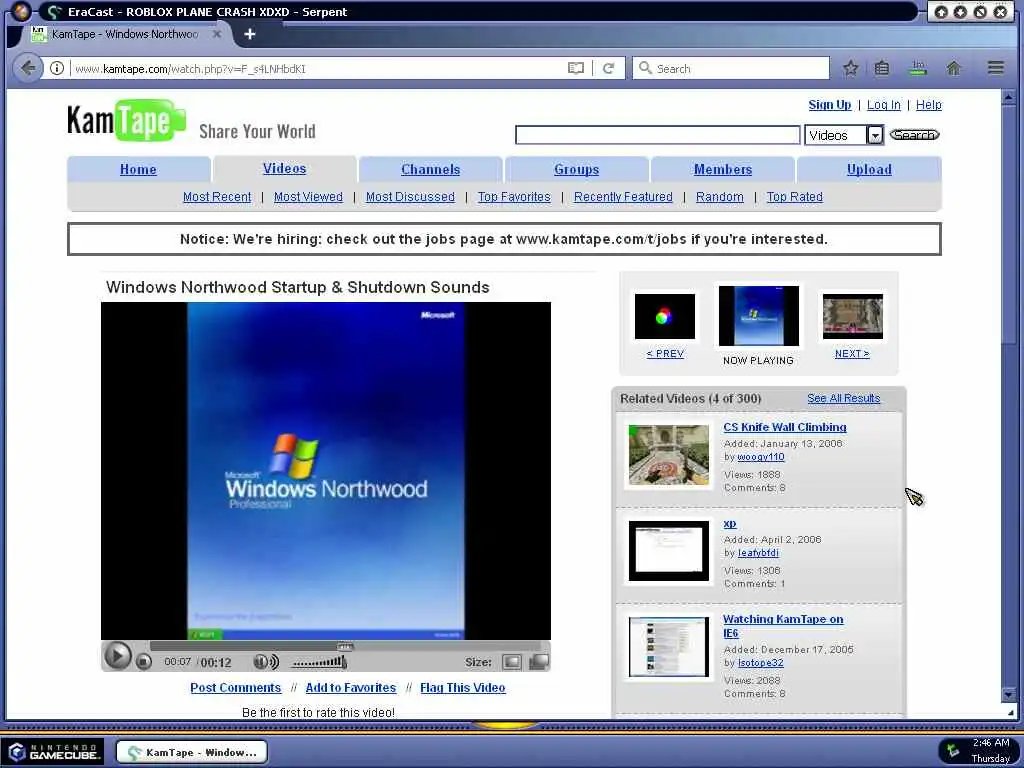
Task: Toggle reader view icon in address bar
Action: [575, 68]
